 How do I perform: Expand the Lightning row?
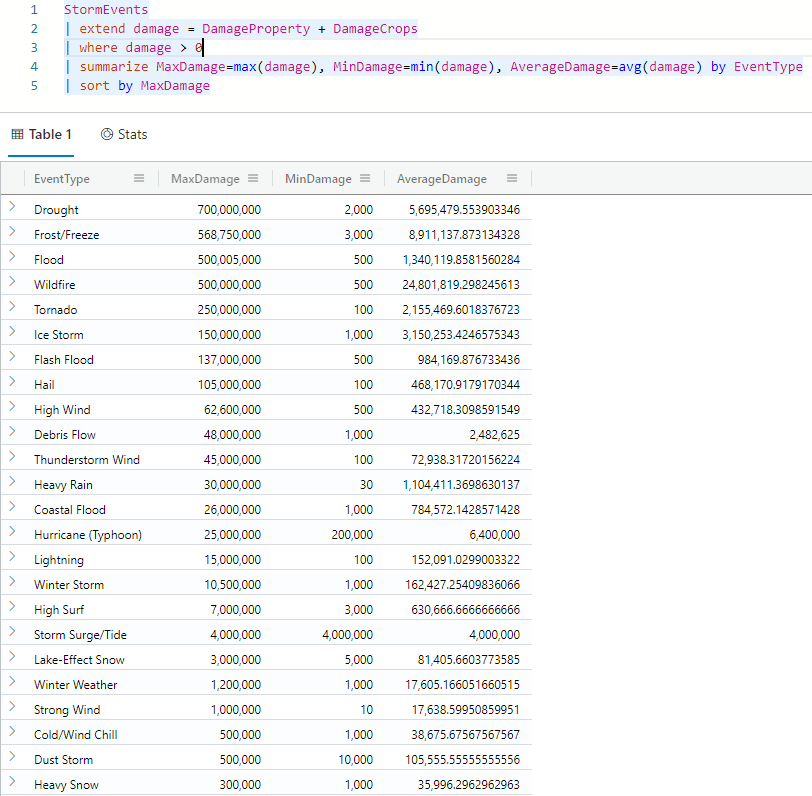point(12,557)
